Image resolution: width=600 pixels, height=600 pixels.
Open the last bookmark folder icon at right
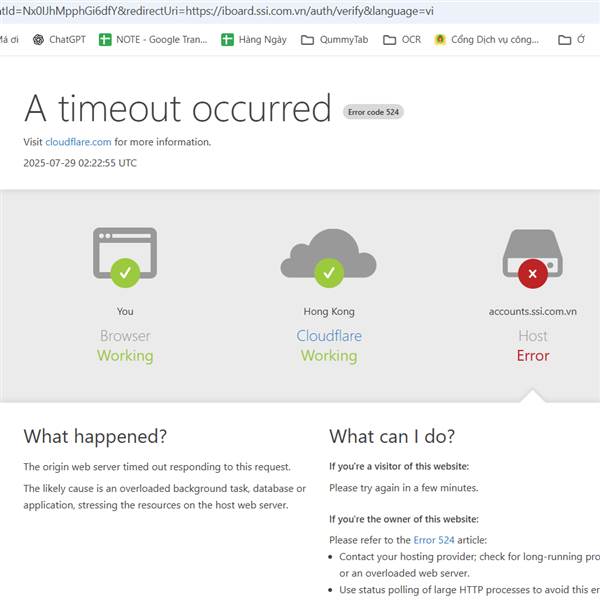pos(564,40)
